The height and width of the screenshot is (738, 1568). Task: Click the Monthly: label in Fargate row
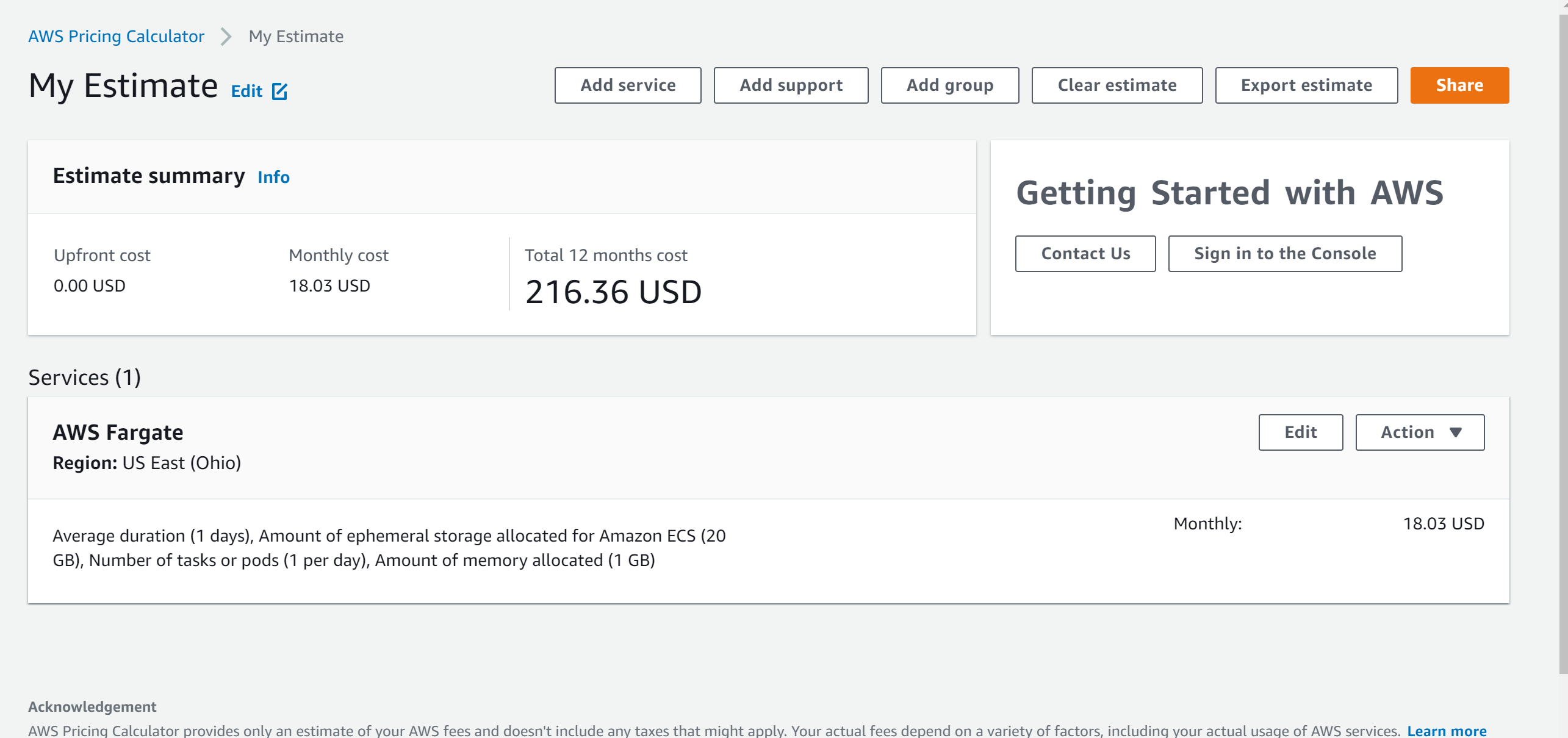click(1208, 524)
